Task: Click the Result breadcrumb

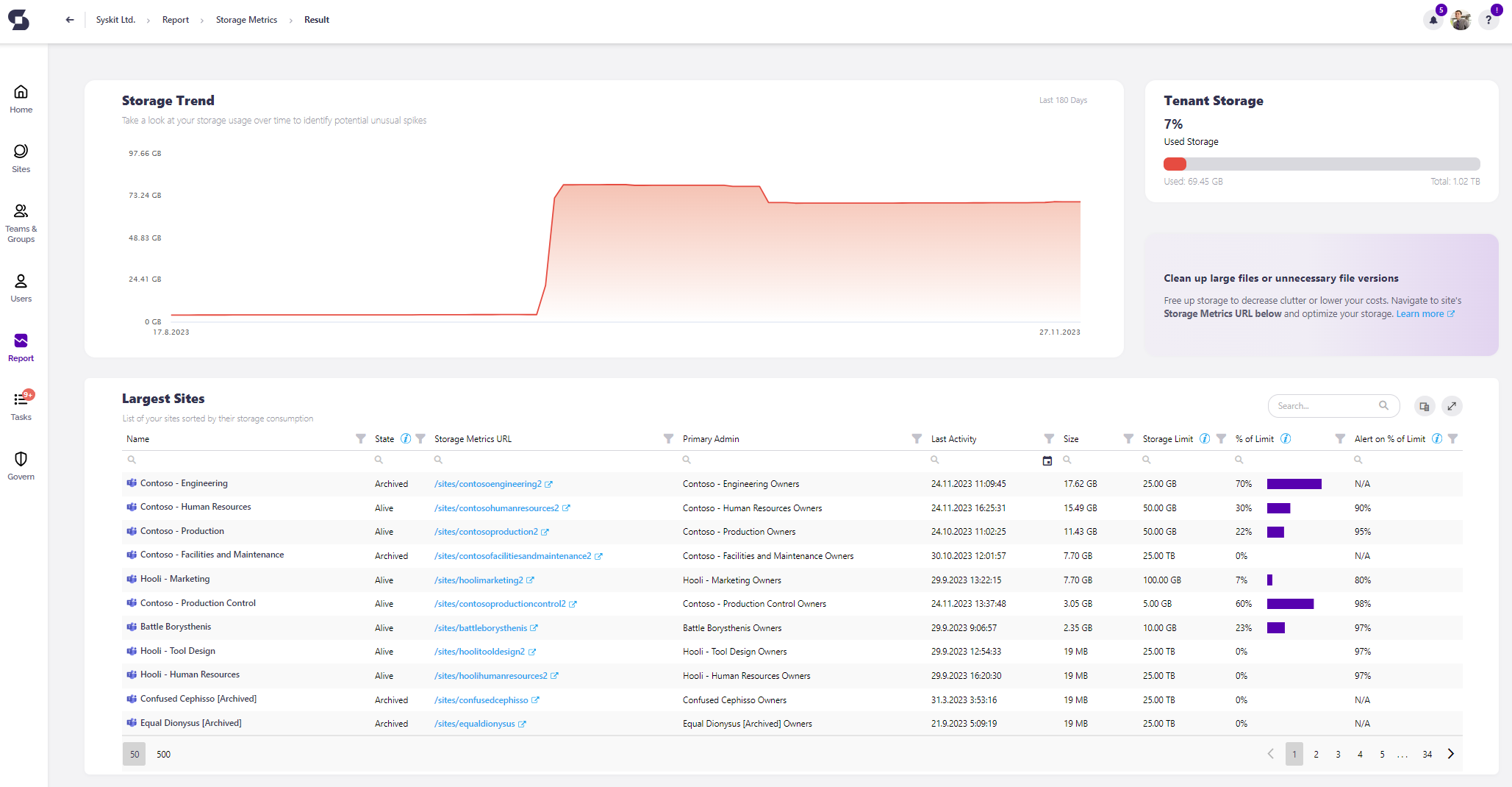Action: point(317,20)
